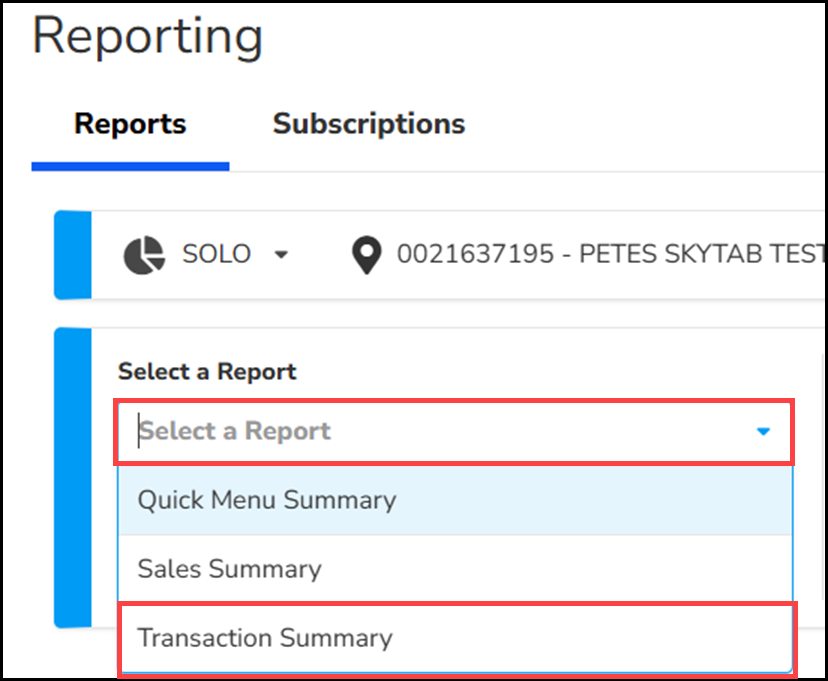
Task: Click the blue underline beneath Reports tab
Action: [x=130, y=166]
